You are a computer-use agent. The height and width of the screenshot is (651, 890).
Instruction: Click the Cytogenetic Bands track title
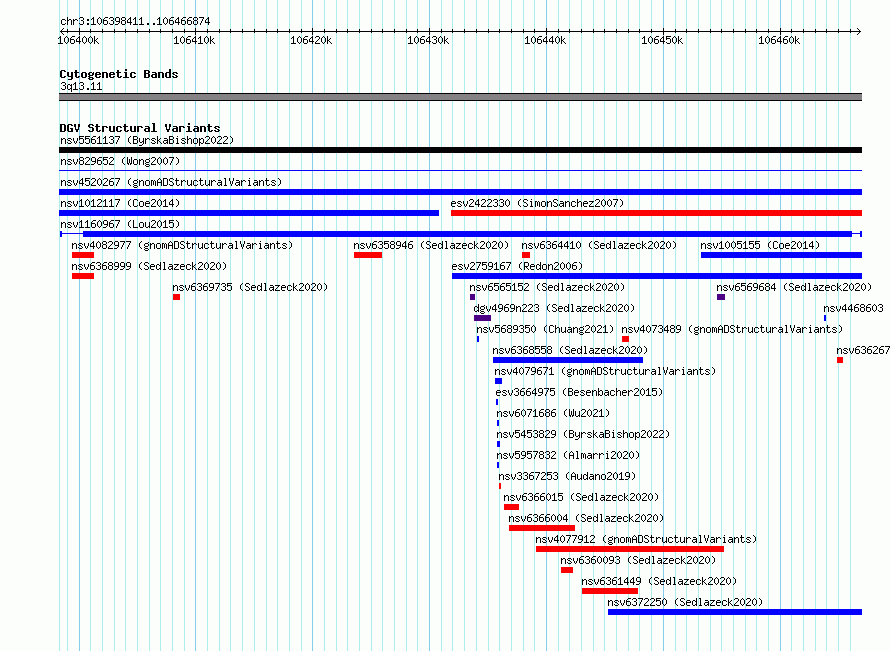click(119, 74)
